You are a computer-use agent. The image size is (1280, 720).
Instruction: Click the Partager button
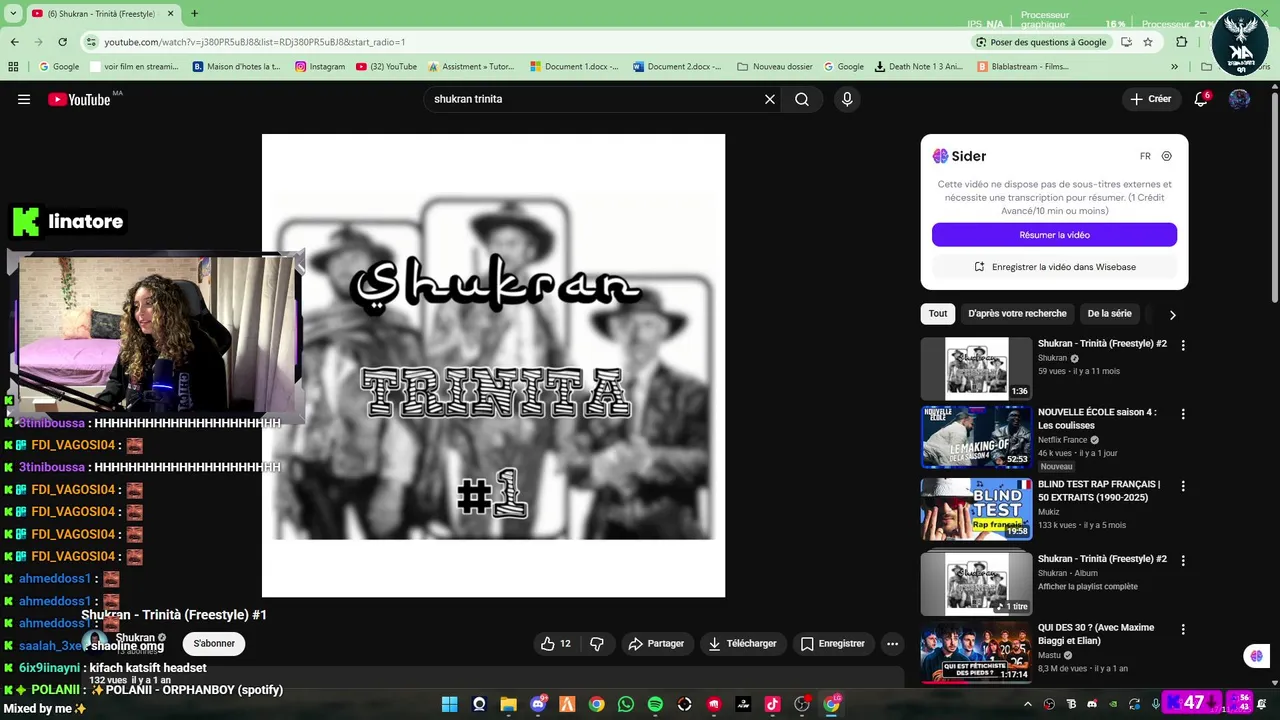click(x=656, y=644)
